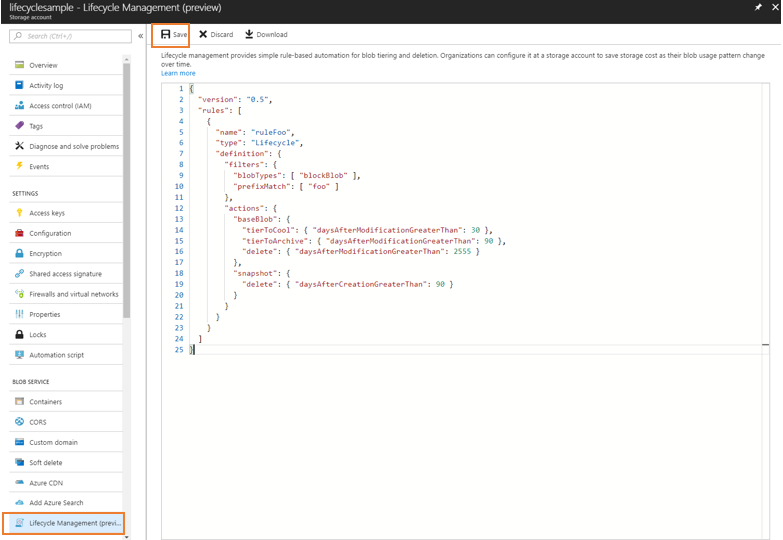The width and height of the screenshot is (783, 540).
Task: Click the Events lightning icon
Action: [x=19, y=166]
